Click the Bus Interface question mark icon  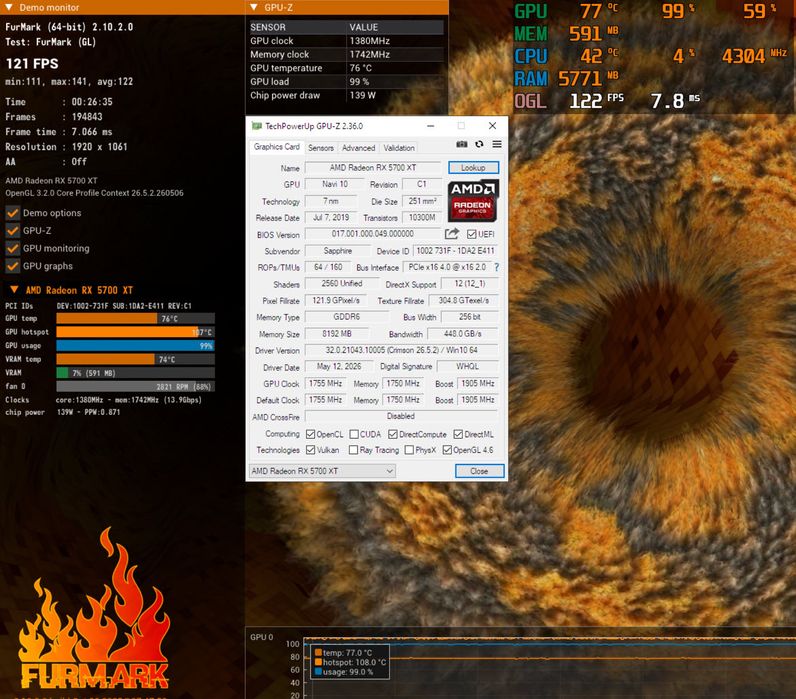[496, 267]
